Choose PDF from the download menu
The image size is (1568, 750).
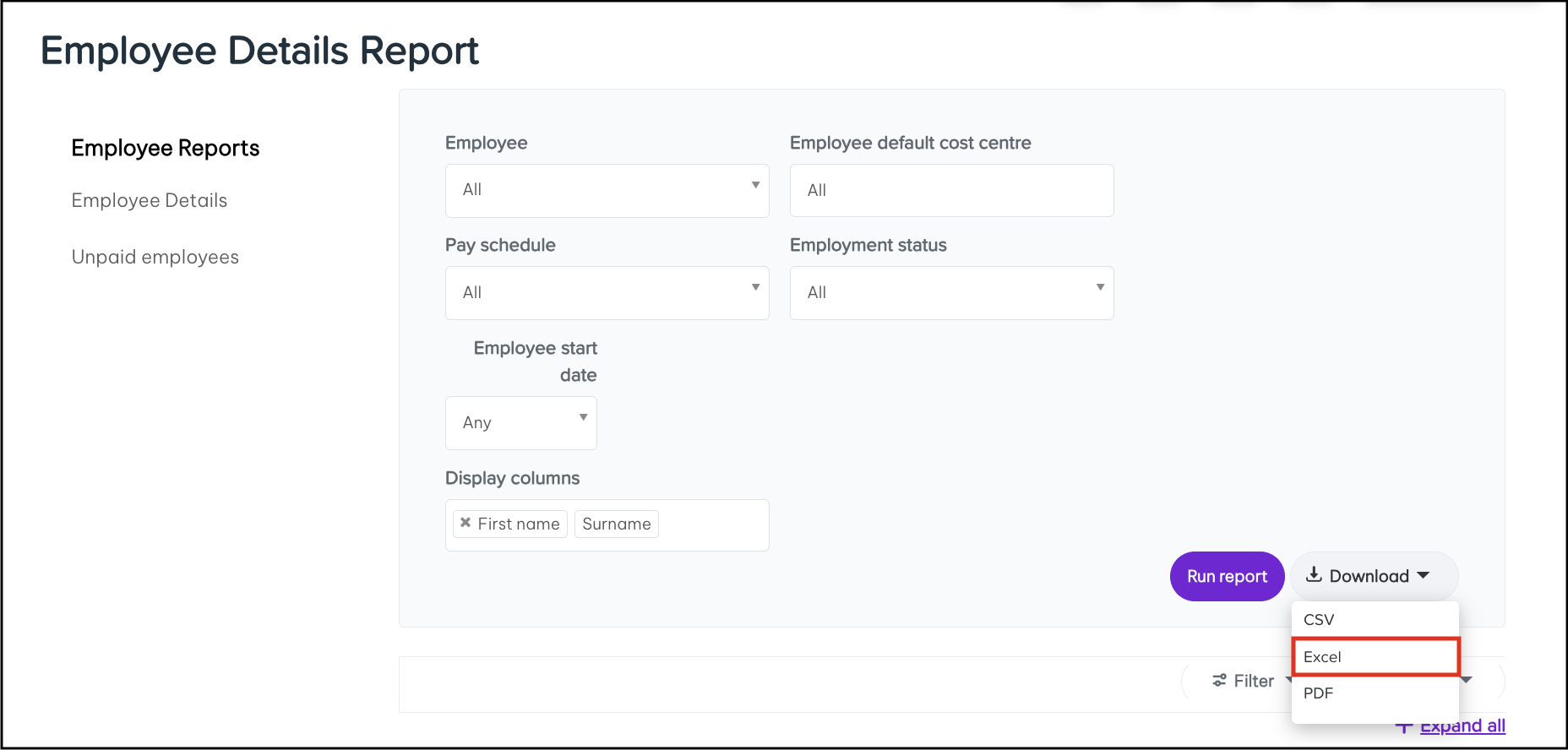coord(1318,693)
